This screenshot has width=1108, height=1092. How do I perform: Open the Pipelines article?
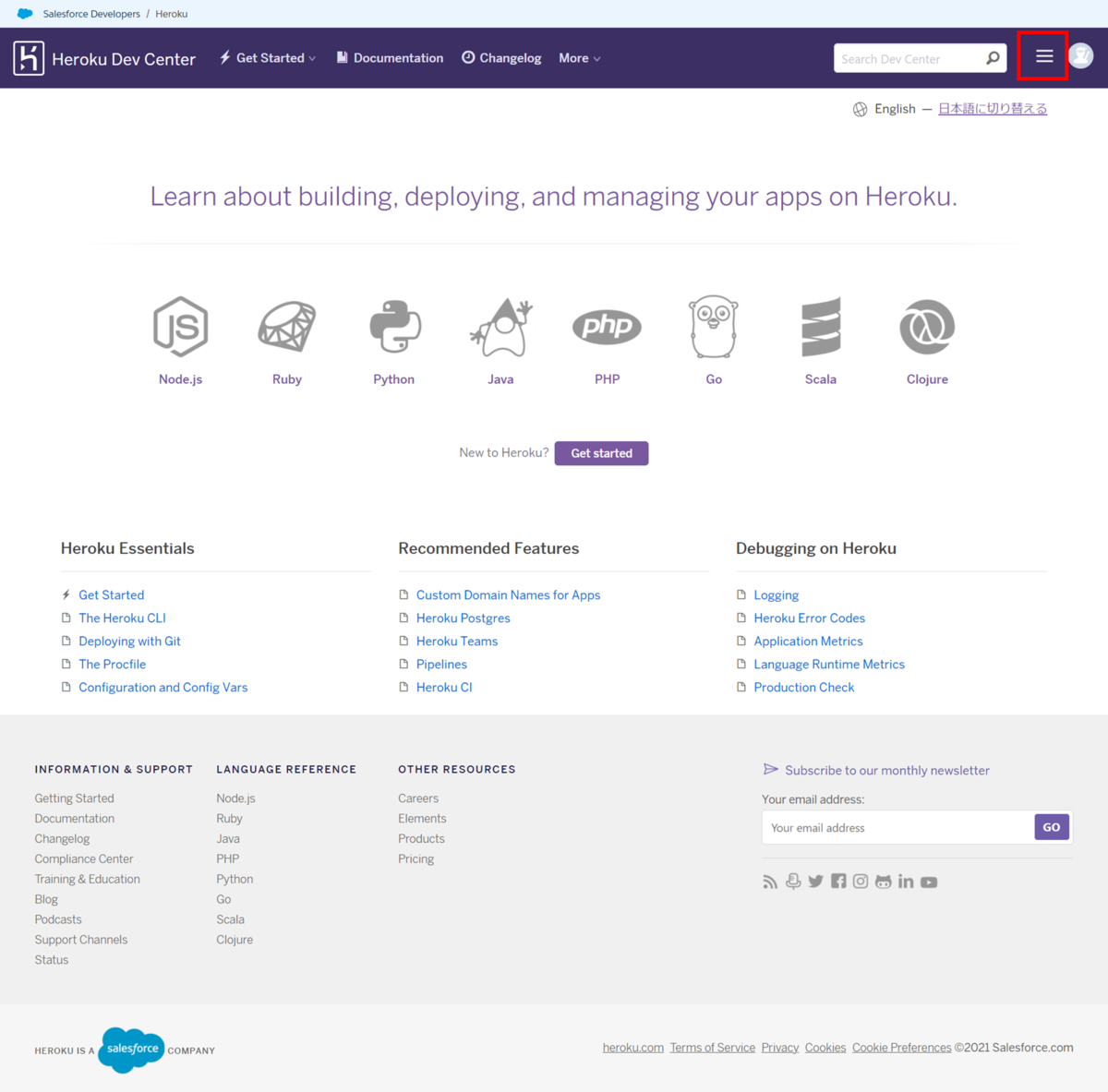[441, 665]
